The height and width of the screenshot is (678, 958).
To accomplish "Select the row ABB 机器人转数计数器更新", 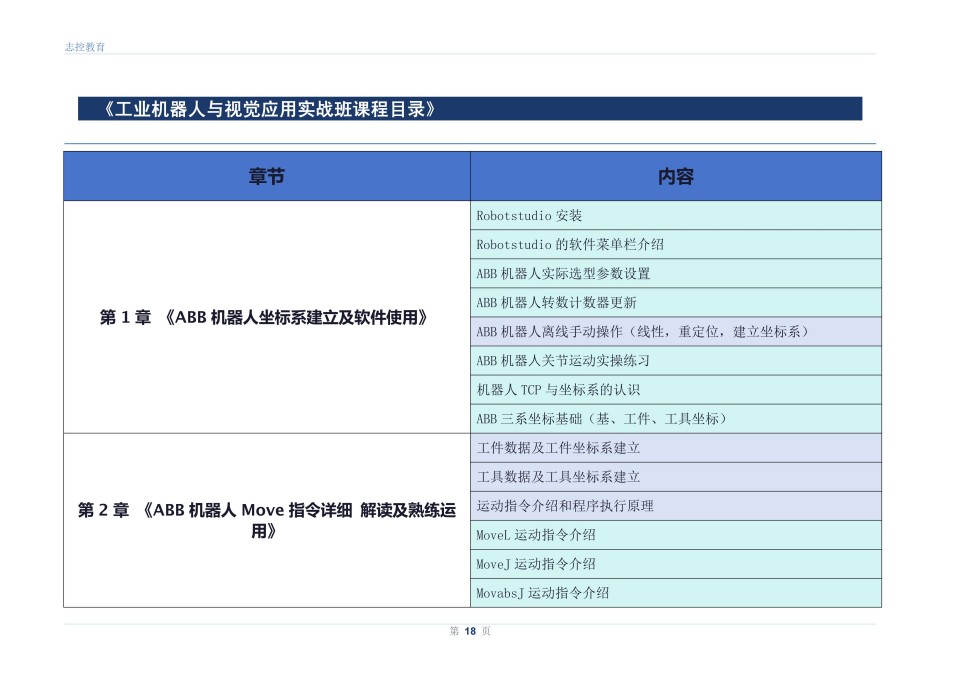I will [x=676, y=302].
